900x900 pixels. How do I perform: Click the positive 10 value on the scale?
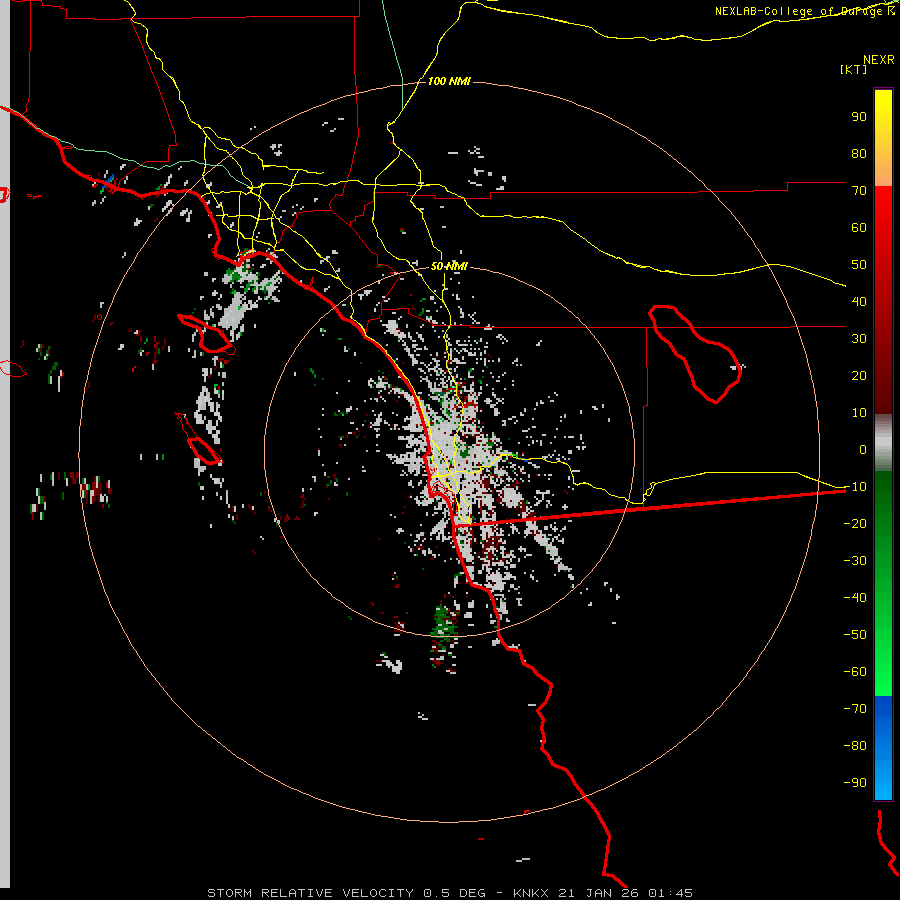pos(859,413)
